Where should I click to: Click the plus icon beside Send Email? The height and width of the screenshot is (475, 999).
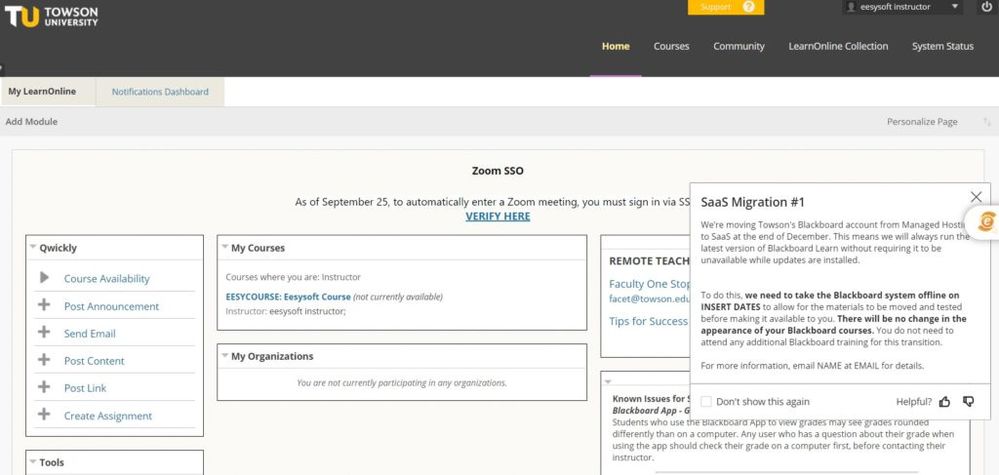pos(44,333)
